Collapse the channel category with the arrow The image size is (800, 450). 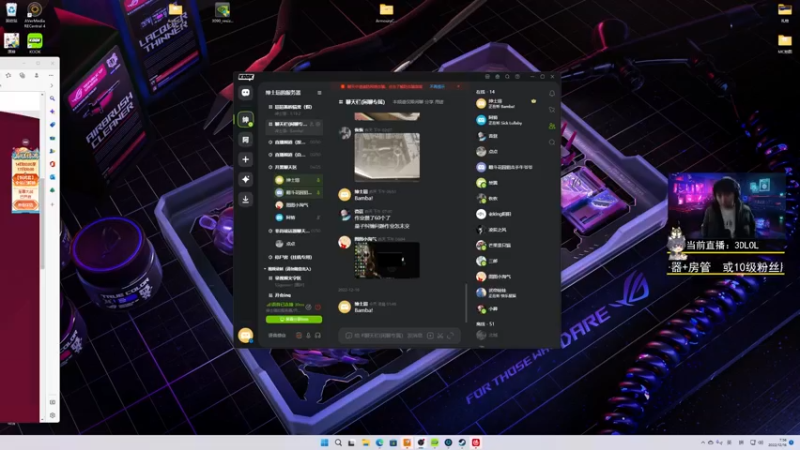[265, 269]
